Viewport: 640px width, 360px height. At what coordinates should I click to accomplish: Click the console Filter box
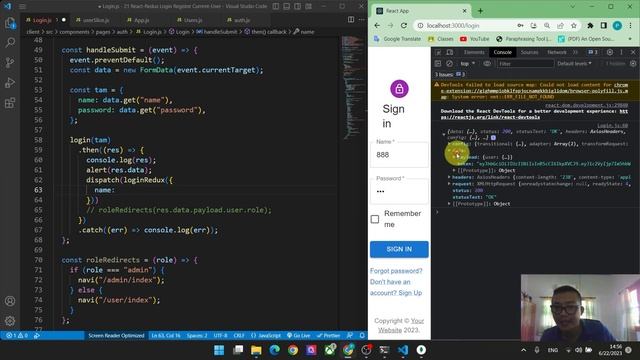pyautogui.click(x=525, y=64)
